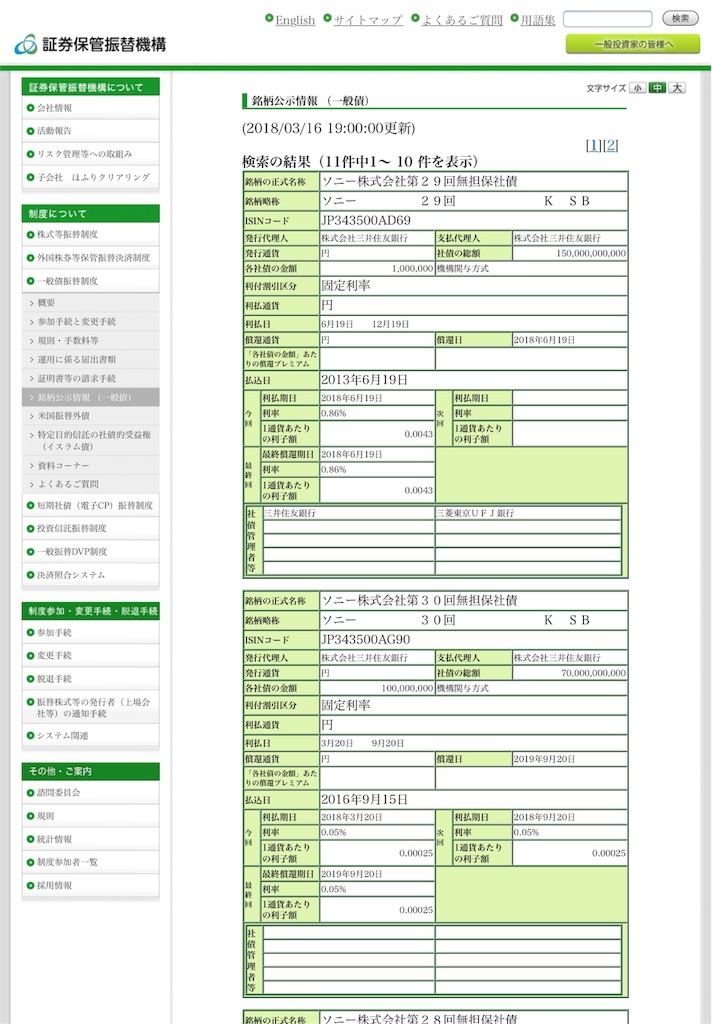Open 統計情報 sidebar item

tap(90, 839)
